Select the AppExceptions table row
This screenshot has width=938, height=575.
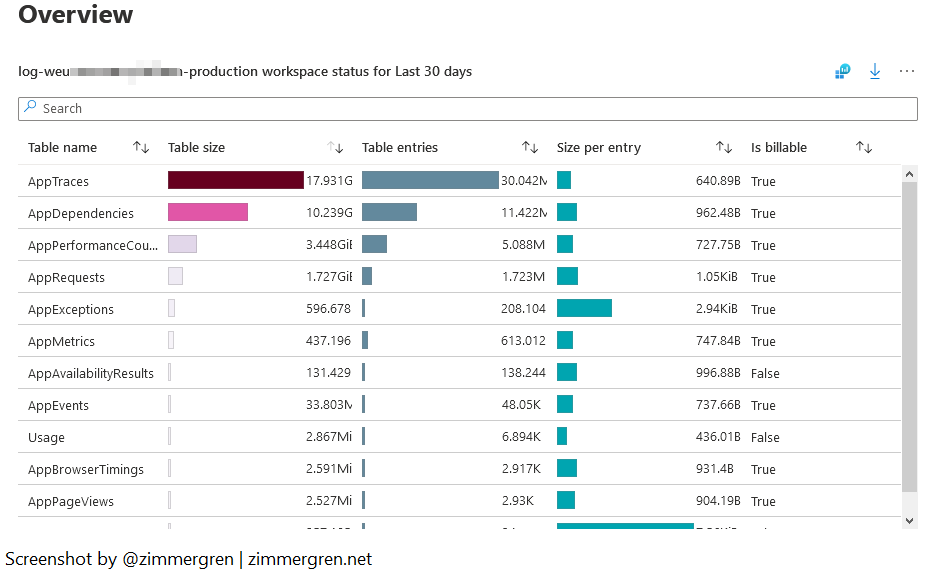point(70,310)
